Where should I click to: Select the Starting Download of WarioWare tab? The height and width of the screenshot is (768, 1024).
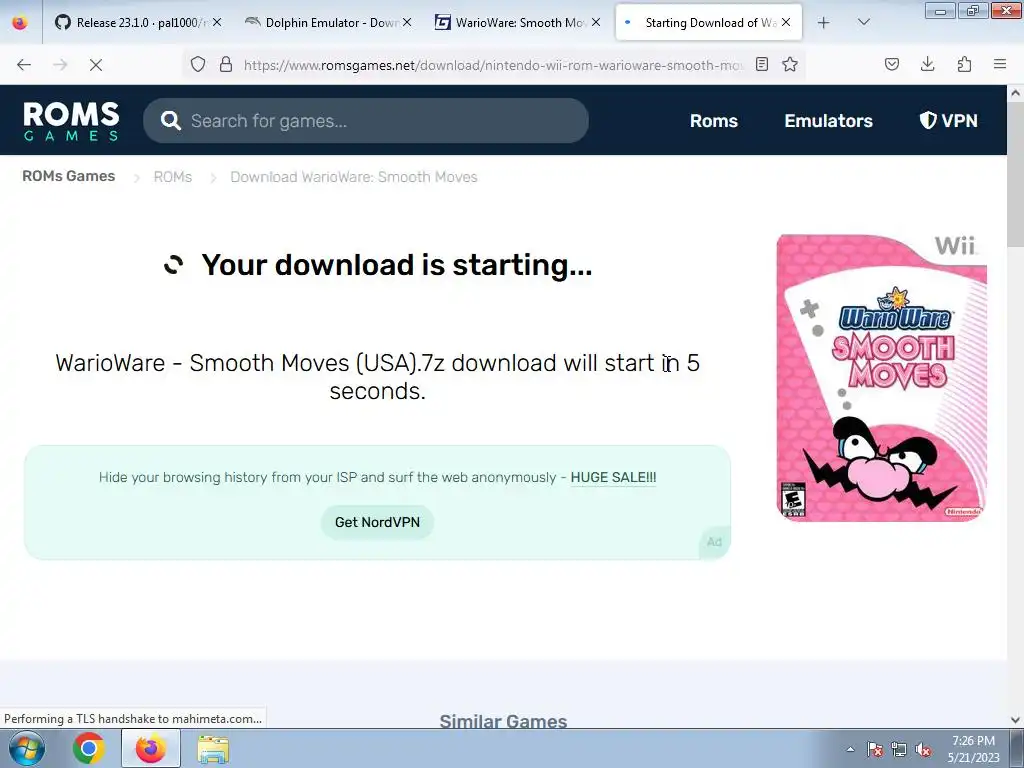[709, 23]
